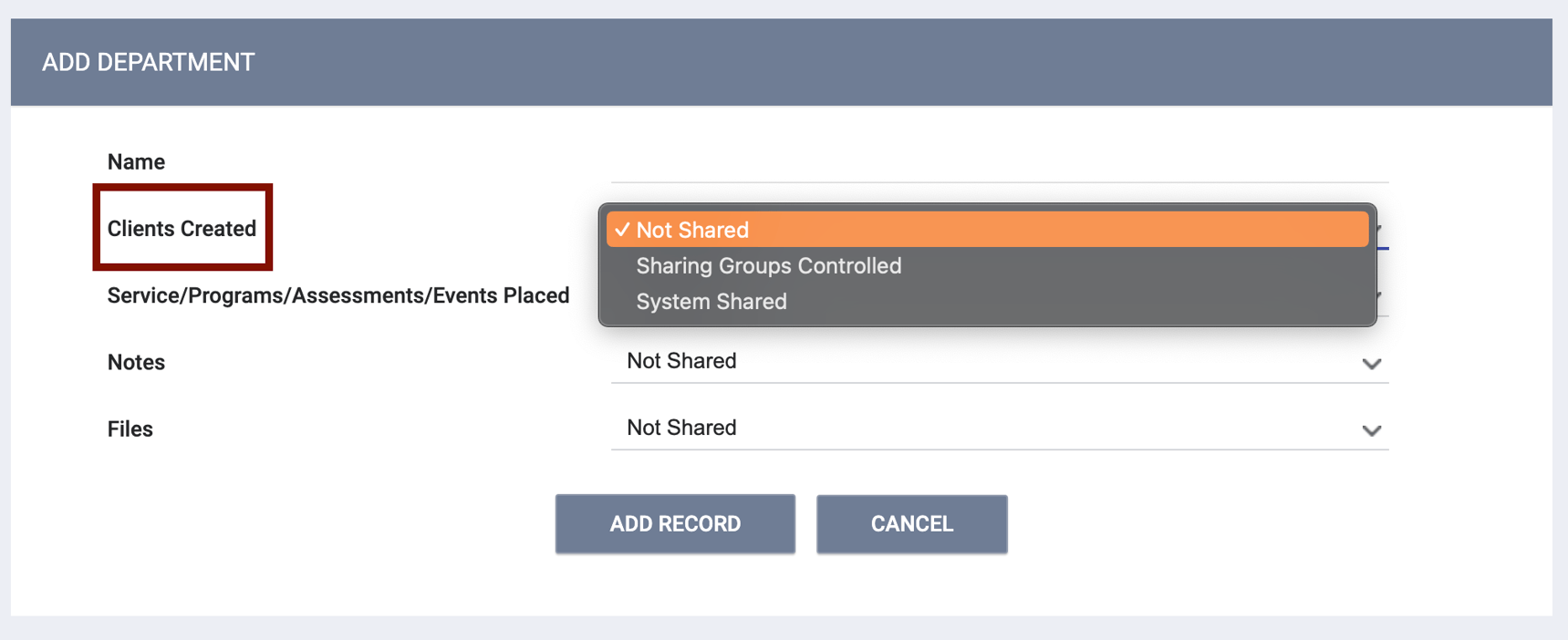Click the Clients Created field label
This screenshot has height=640, width=1568.
182,228
